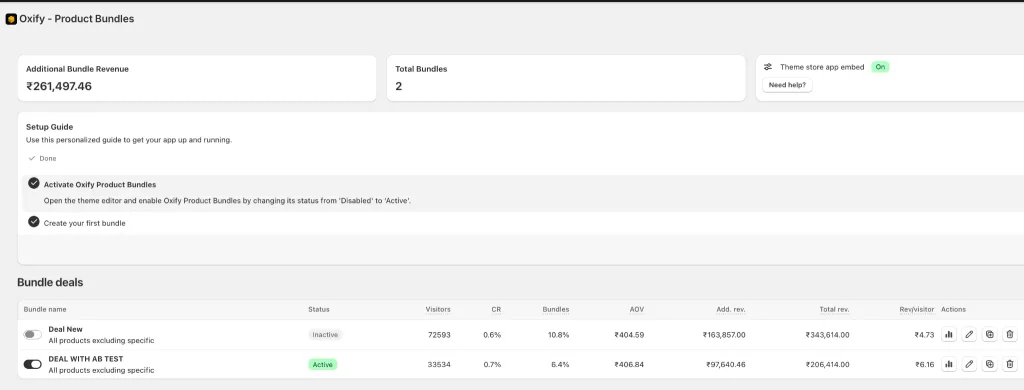The width and height of the screenshot is (1024, 390).
Task: Click the AOV column header
Action: coord(637,309)
